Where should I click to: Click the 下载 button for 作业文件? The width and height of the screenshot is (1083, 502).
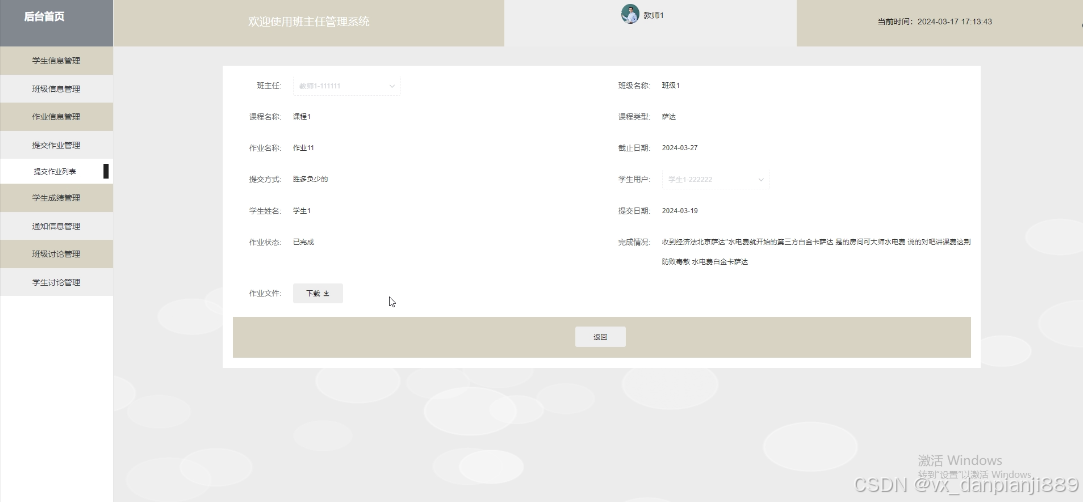[x=318, y=293]
